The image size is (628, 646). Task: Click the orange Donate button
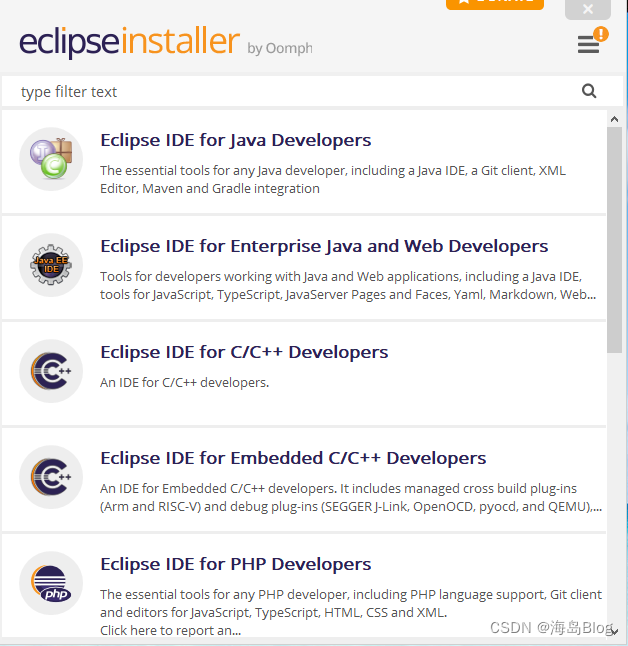(x=495, y=4)
